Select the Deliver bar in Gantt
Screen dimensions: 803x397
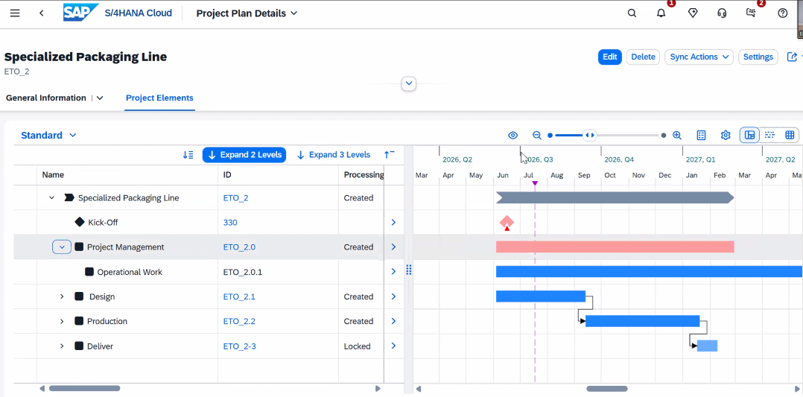(707, 346)
